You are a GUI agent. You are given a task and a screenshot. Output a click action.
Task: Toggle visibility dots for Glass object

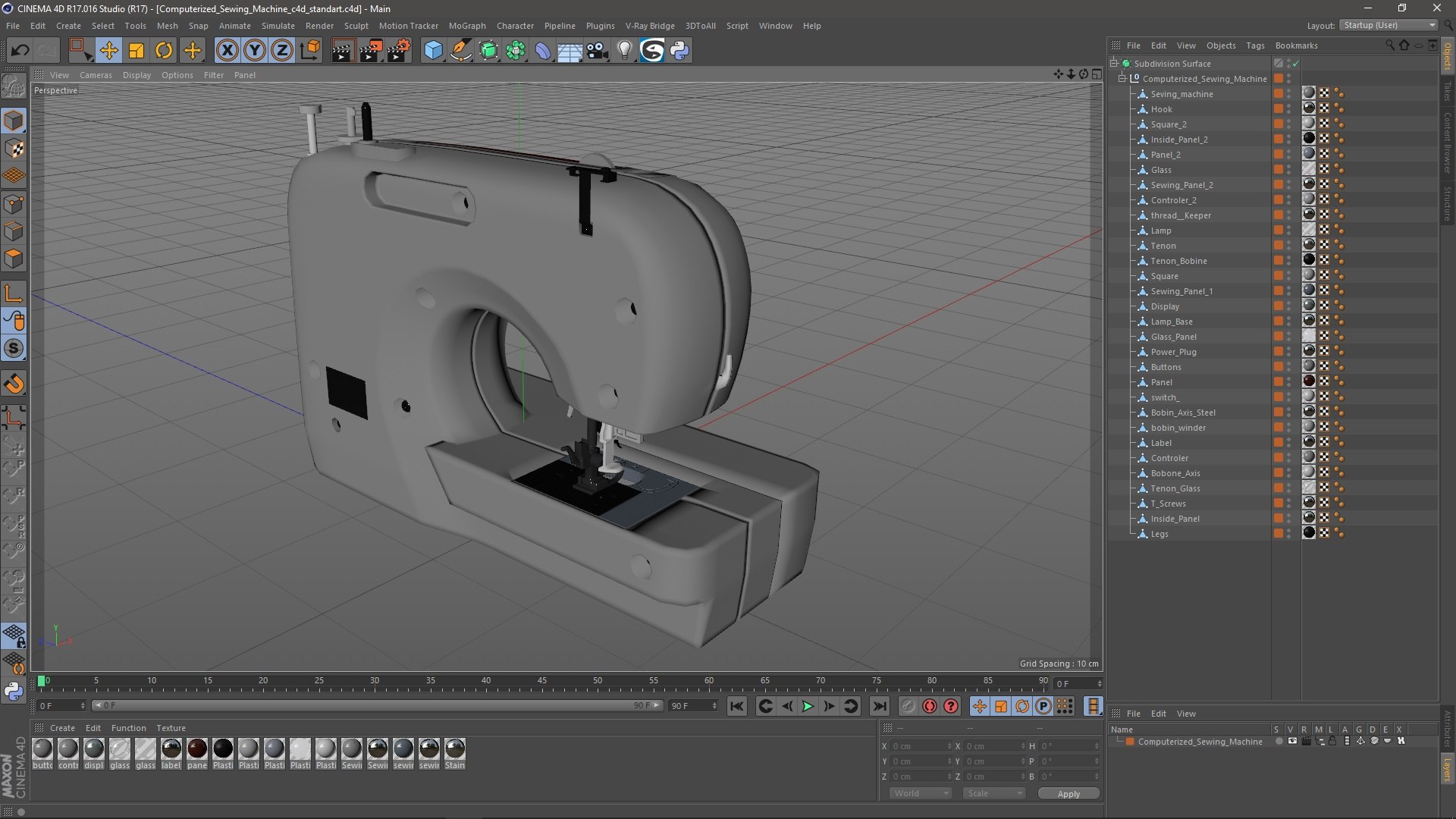[x=1289, y=170]
